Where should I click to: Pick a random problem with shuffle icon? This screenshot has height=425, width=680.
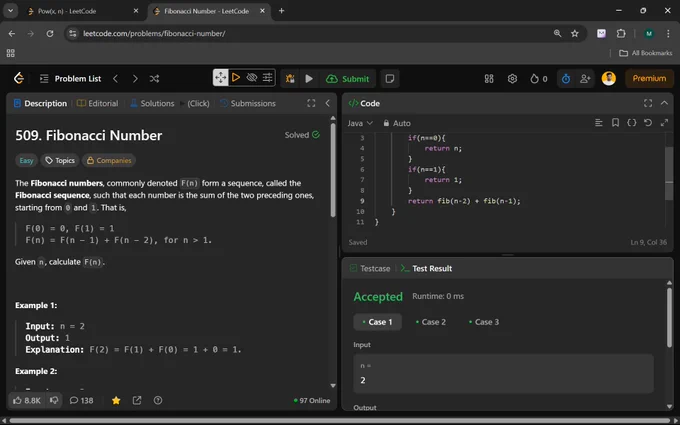[x=154, y=78]
